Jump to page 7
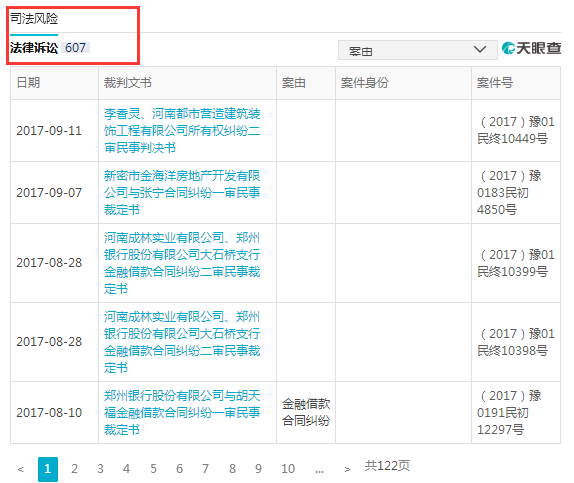 (205, 469)
